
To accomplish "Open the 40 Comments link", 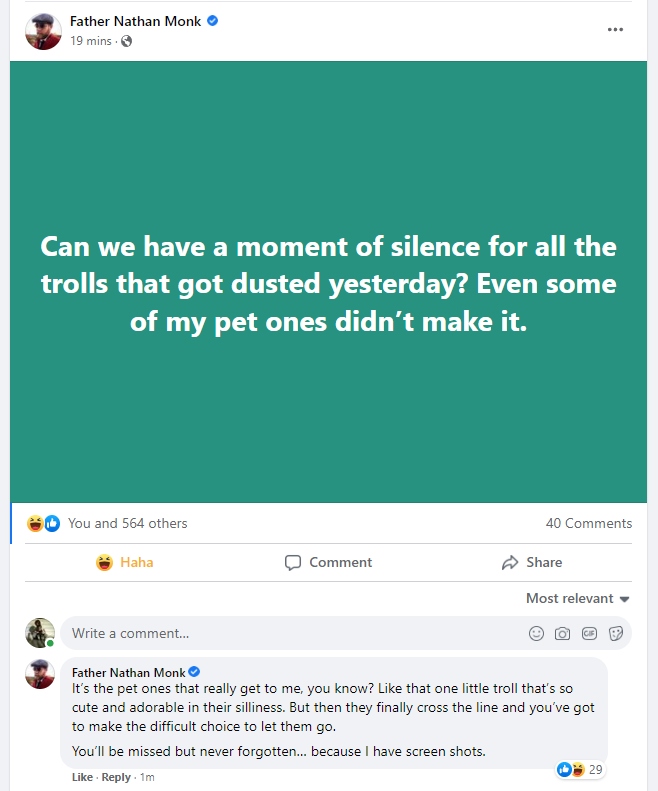I will [x=588, y=523].
